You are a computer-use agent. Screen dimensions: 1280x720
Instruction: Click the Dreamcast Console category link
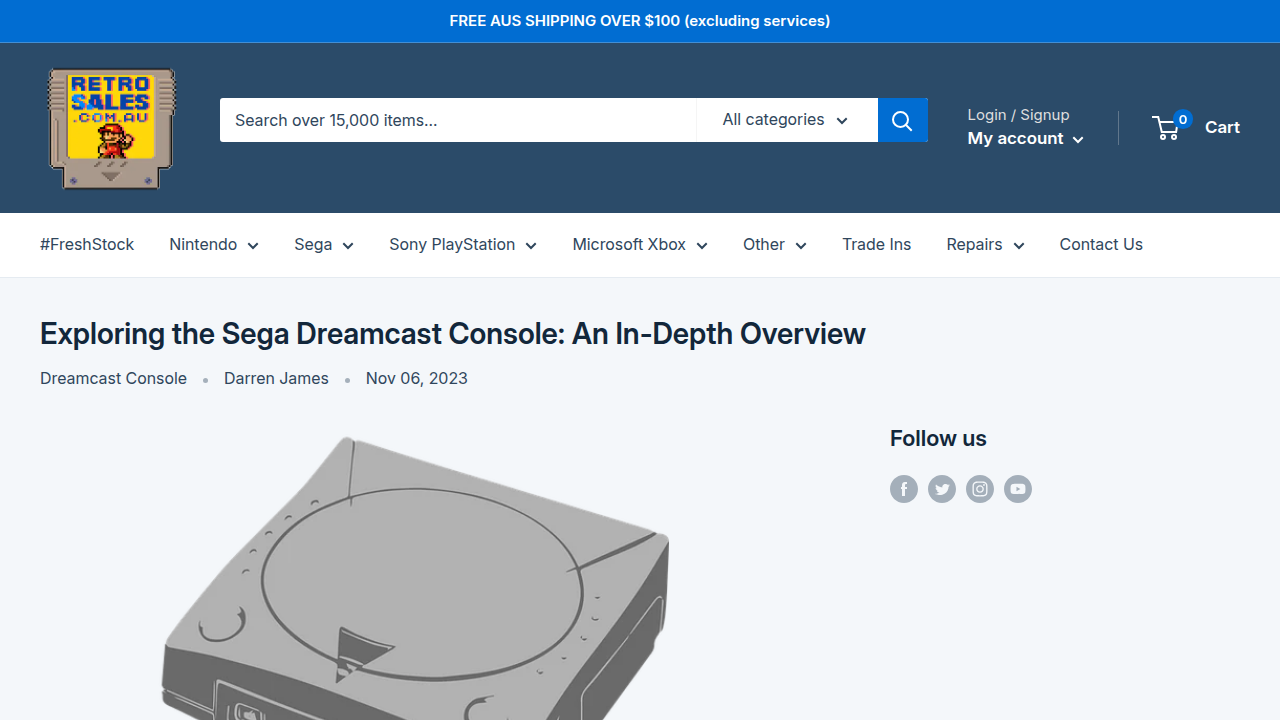(x=113, y=378)
